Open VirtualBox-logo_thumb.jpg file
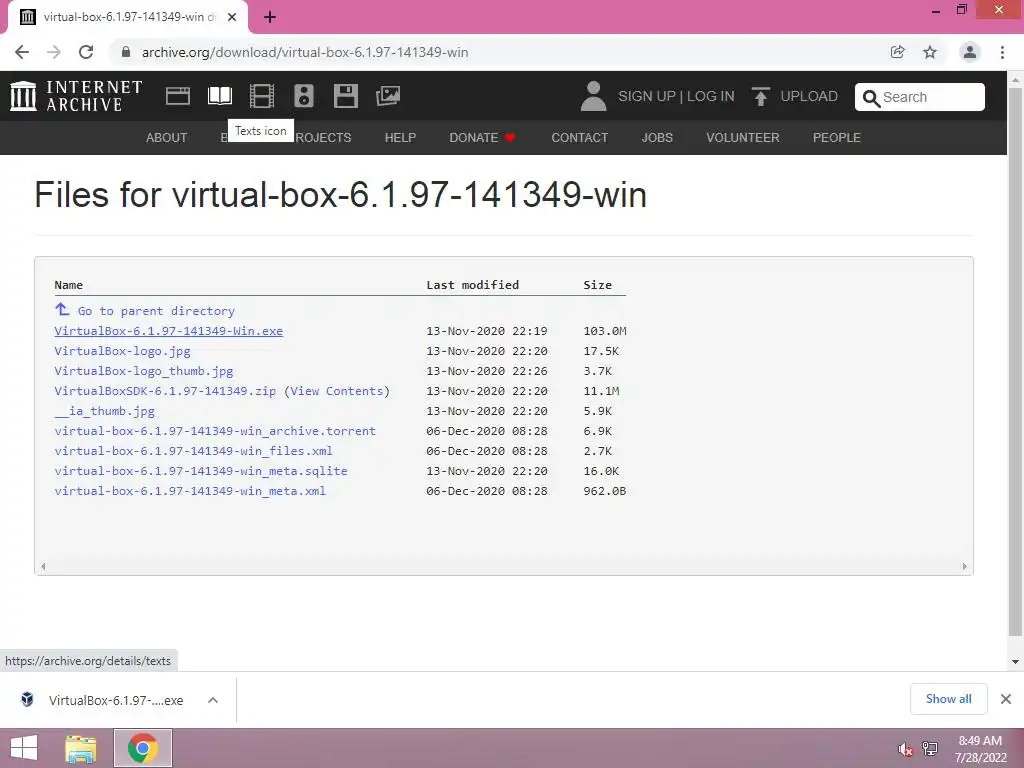The height and width of the screenshot is (768, 1024). [x=144, y=371]
